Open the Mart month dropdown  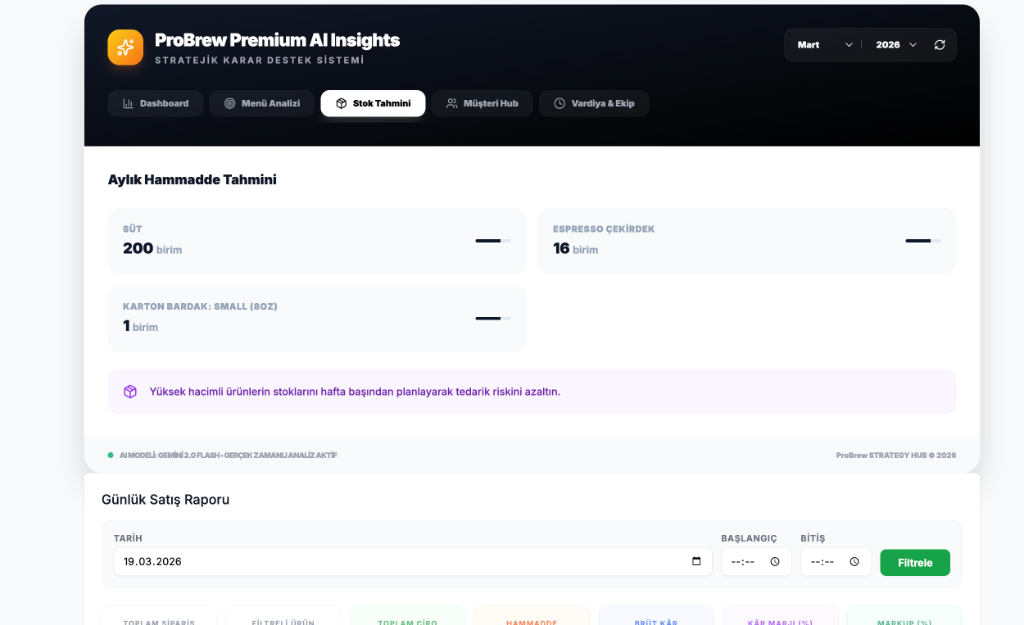824,45
